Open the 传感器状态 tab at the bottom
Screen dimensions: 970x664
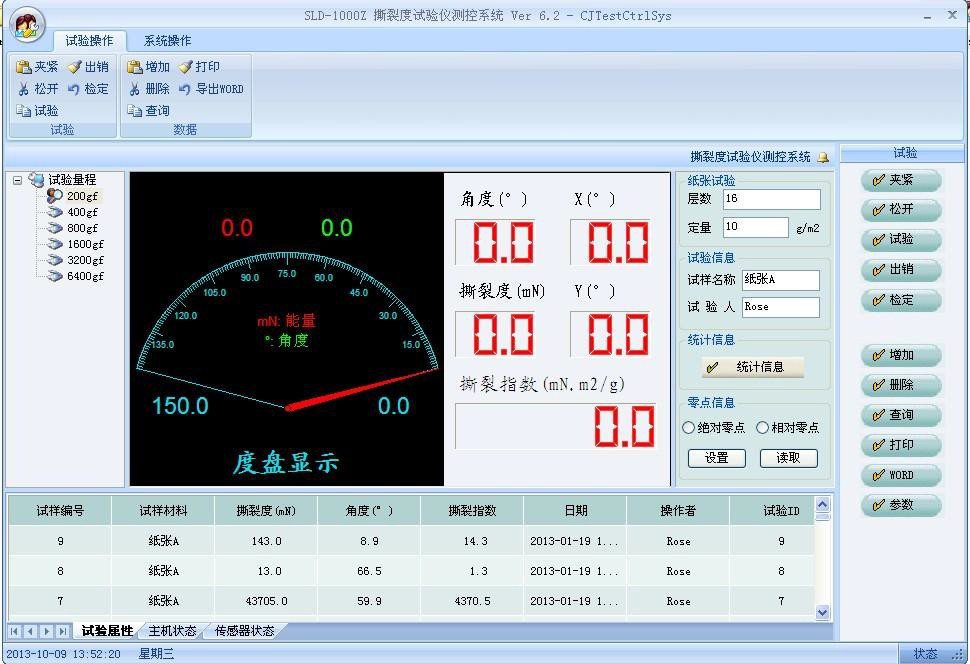click(x=243, y=631)
